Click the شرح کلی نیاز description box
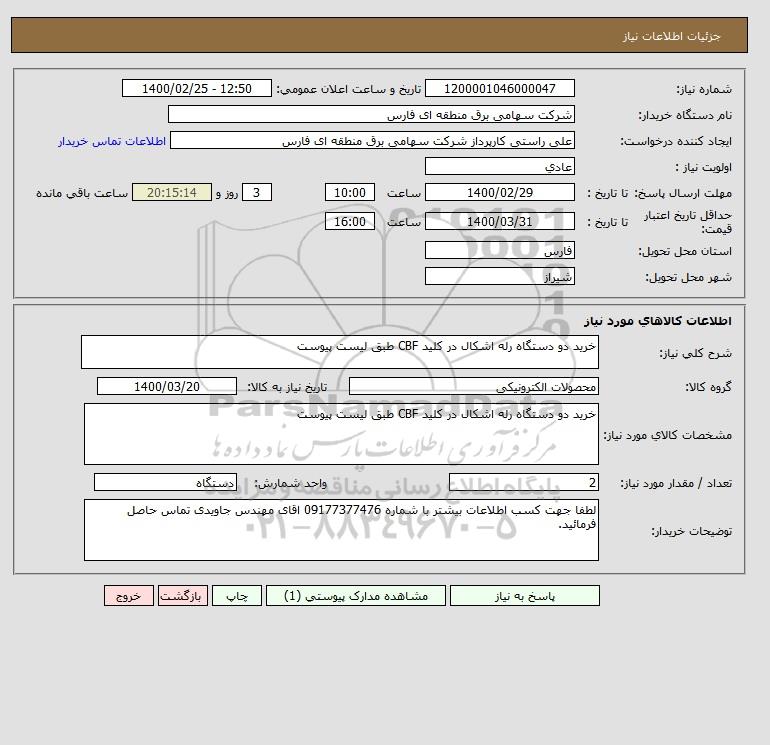770x745 pixels. 340,352
